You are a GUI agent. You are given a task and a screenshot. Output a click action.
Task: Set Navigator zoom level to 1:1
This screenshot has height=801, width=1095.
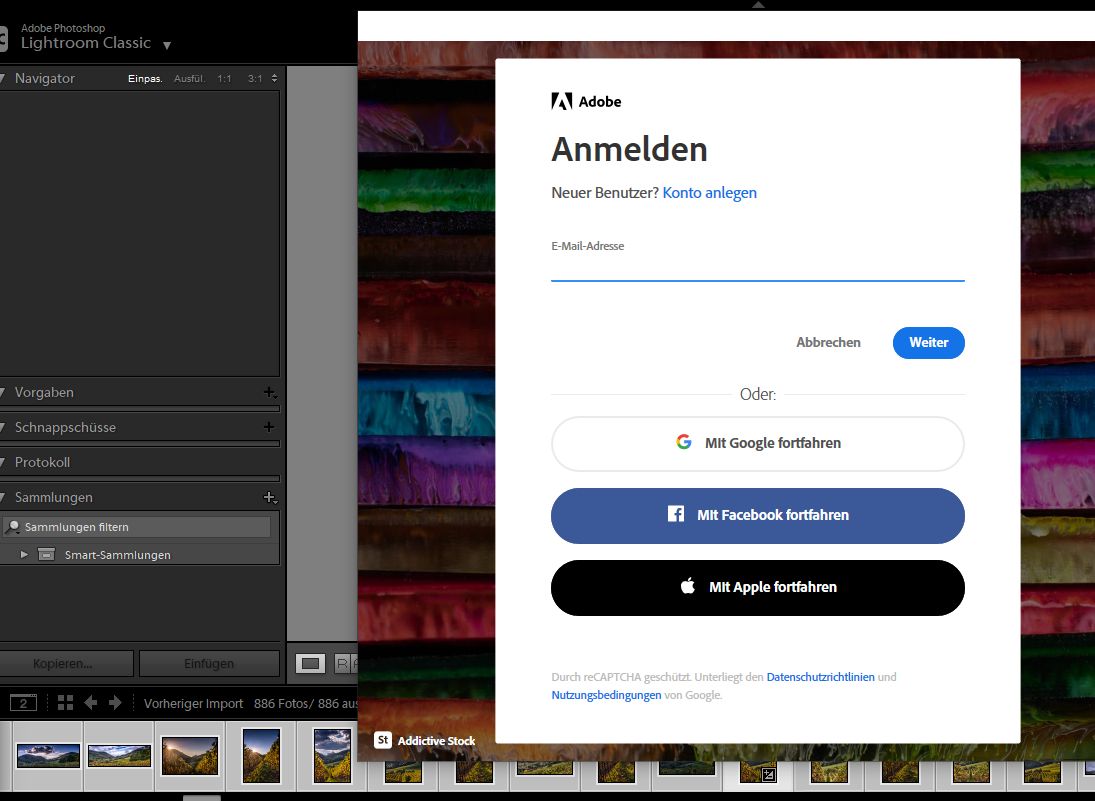click(225, 79)
